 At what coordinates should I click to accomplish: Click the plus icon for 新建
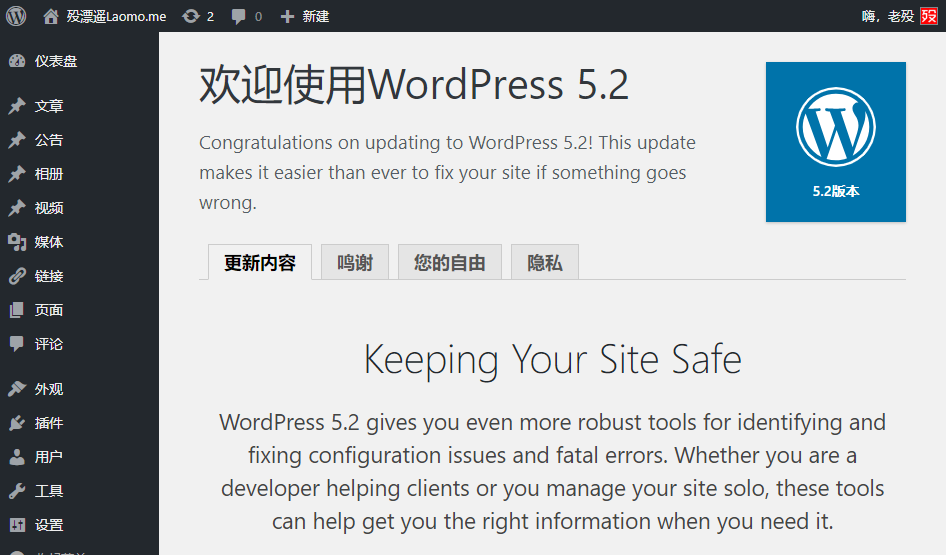tap(287, 16)
